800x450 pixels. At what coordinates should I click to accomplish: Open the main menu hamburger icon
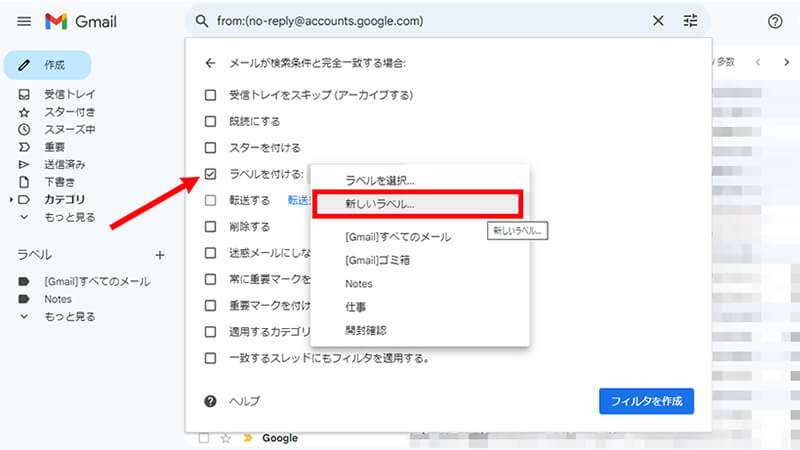(24, 21)
